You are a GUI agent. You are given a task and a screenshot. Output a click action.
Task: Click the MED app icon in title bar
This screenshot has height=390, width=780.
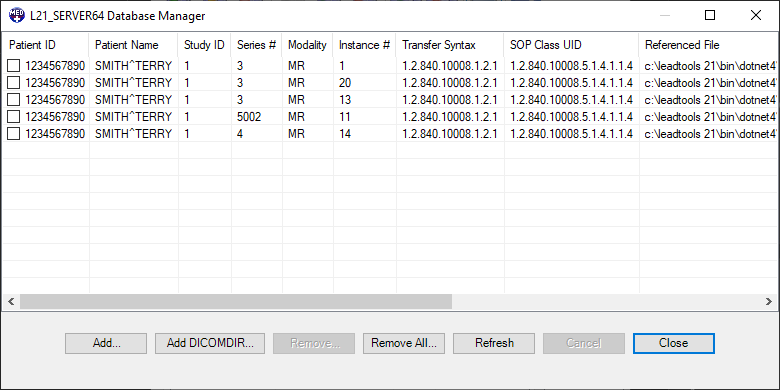(x=16, y=15)
